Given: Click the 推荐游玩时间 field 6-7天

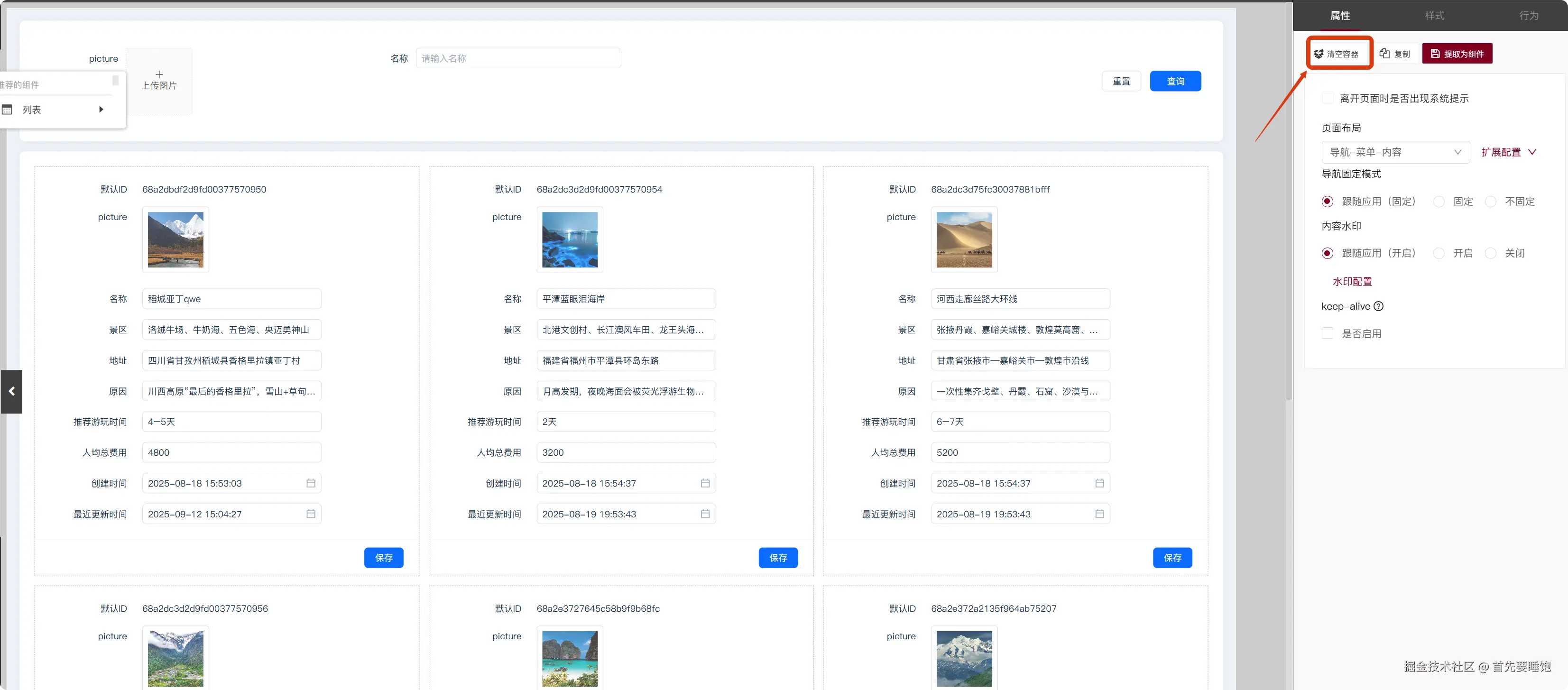Looking at the screenshot, I should [1020, 422].
